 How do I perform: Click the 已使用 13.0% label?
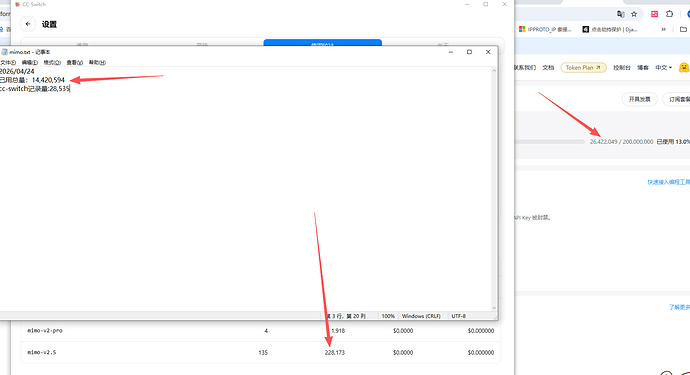pos(673,142)
